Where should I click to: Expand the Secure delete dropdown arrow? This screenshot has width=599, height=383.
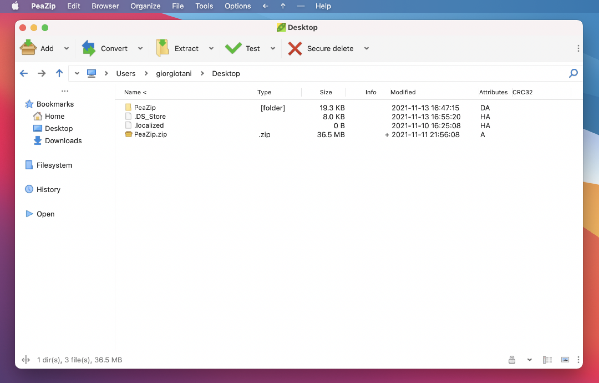coord(366,48)
